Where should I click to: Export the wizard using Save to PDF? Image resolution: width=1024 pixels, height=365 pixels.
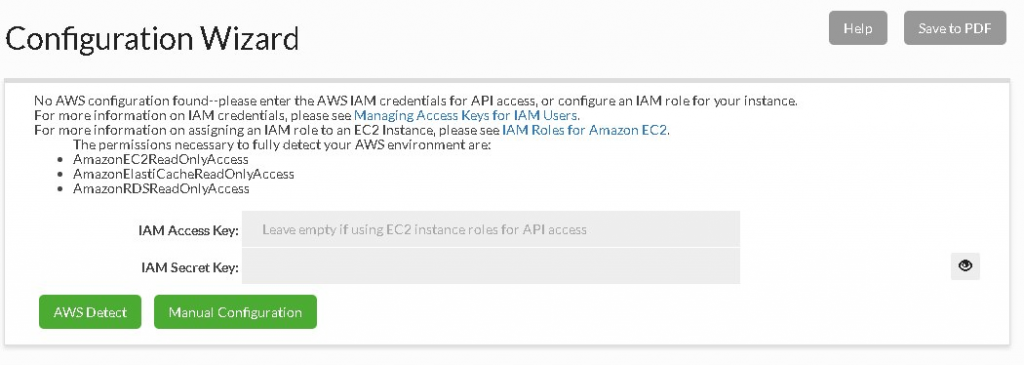pyautogui.click(x=955, y=28)
